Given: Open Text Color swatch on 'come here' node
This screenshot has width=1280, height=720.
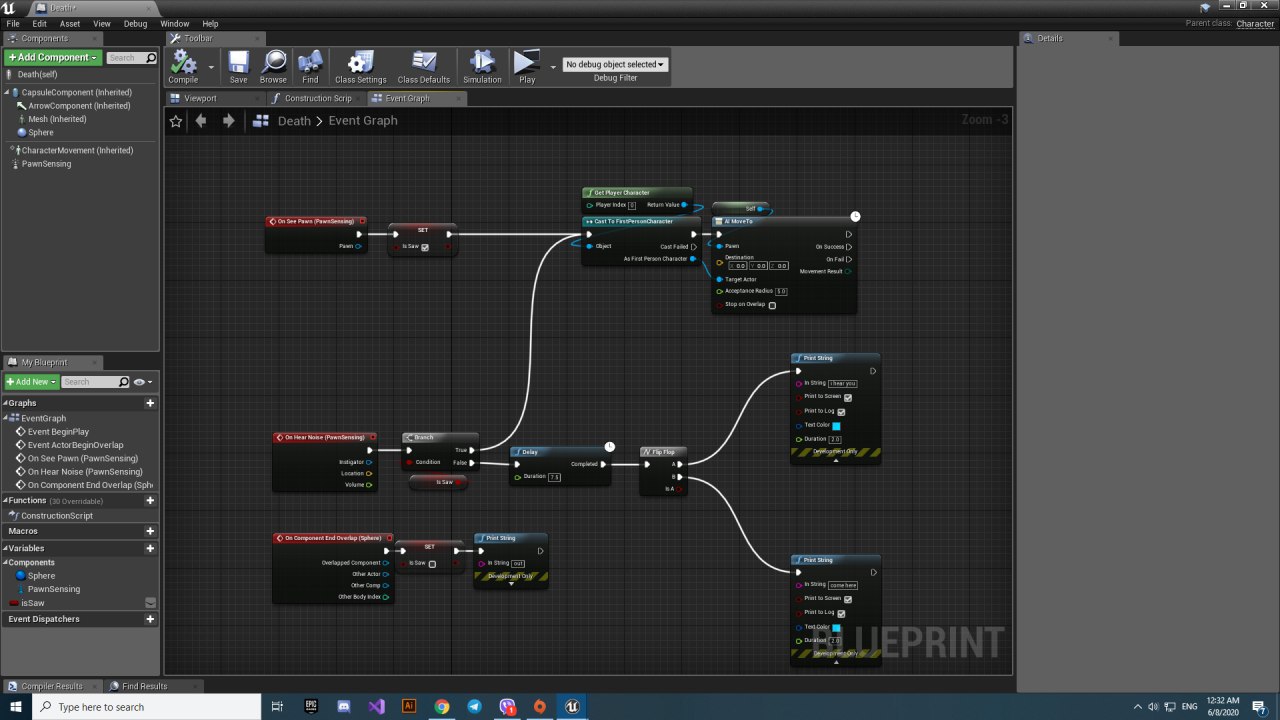Looking at the screenshot, I should pyautogui.click(x=837, y=628).
